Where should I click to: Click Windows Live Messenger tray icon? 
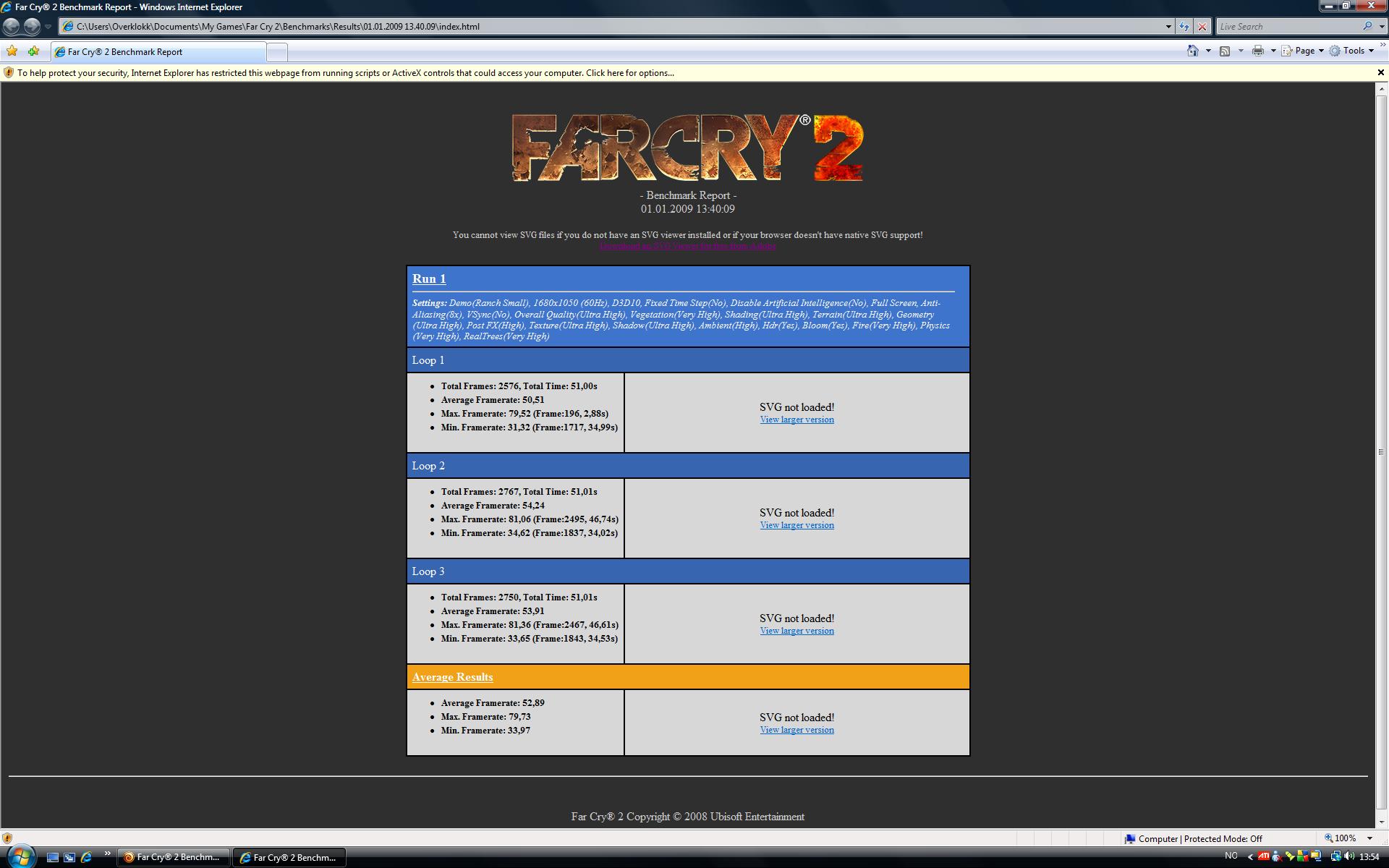tap(1277, 857)
